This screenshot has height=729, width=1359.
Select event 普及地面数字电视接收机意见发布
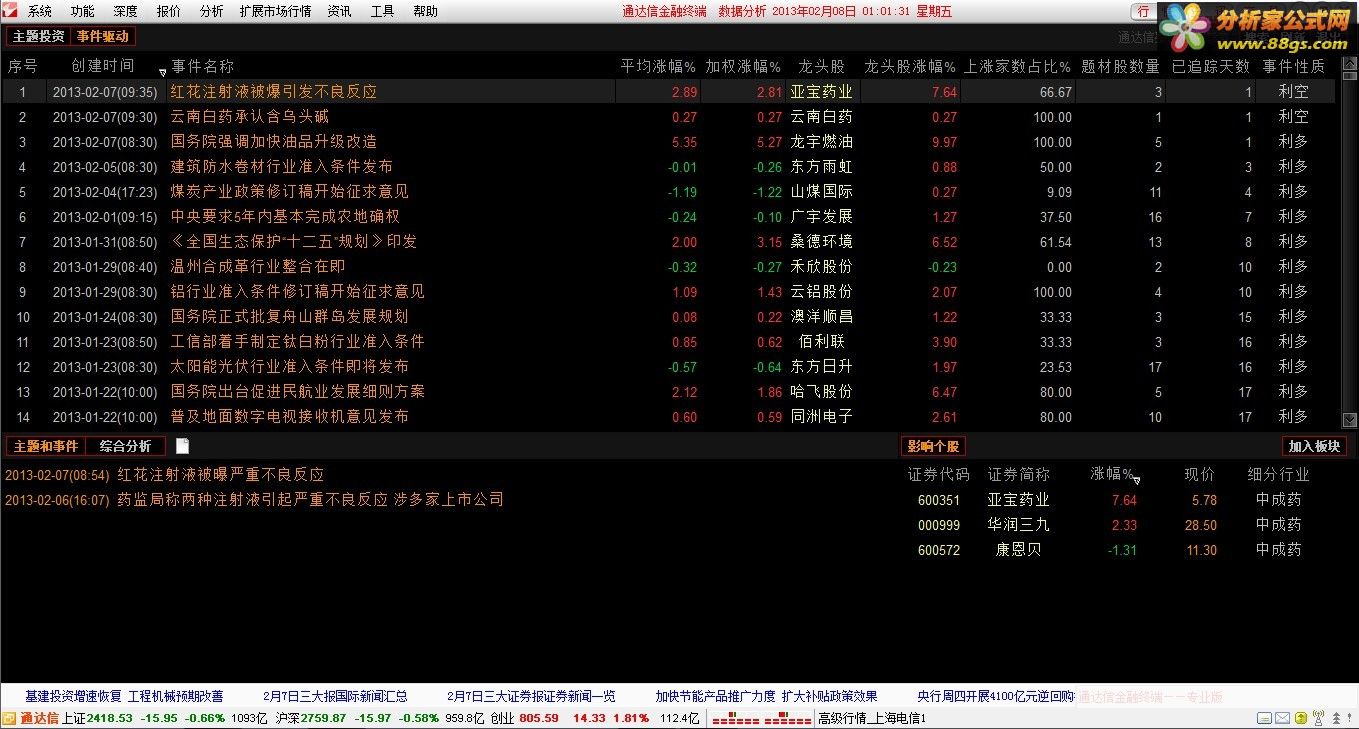point(290,416)
